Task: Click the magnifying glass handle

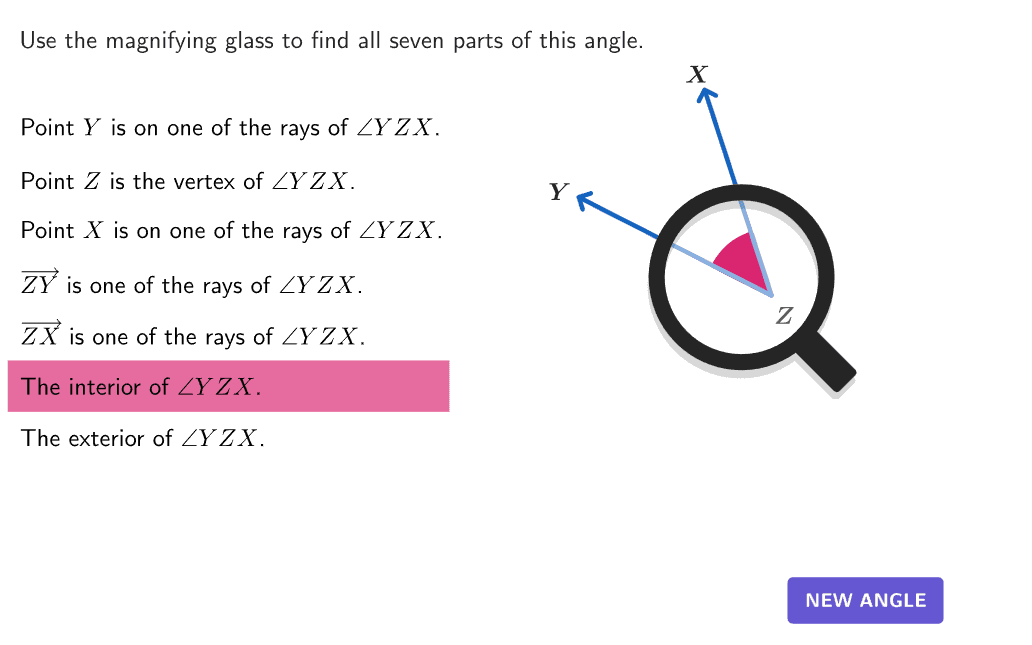Action: (x=829, y=360)
